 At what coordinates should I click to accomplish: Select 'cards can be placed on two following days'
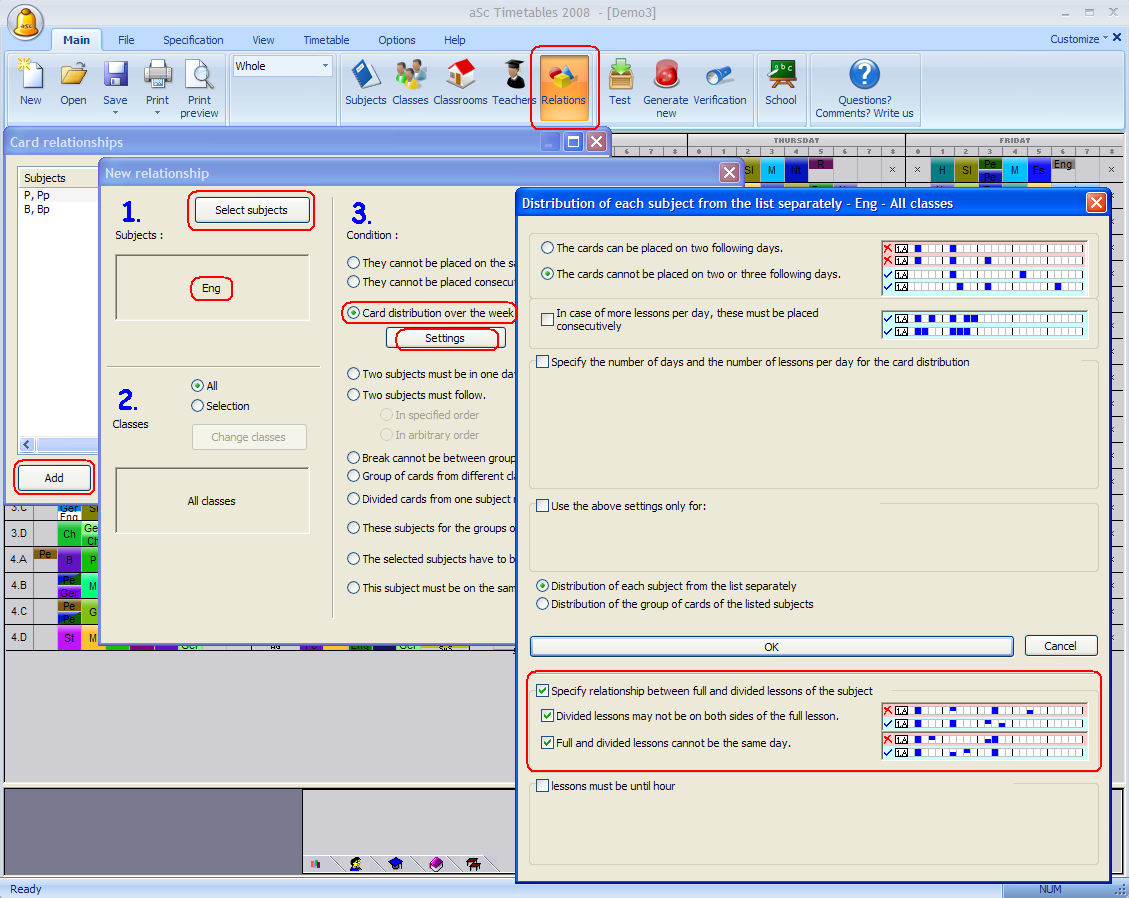547,248
